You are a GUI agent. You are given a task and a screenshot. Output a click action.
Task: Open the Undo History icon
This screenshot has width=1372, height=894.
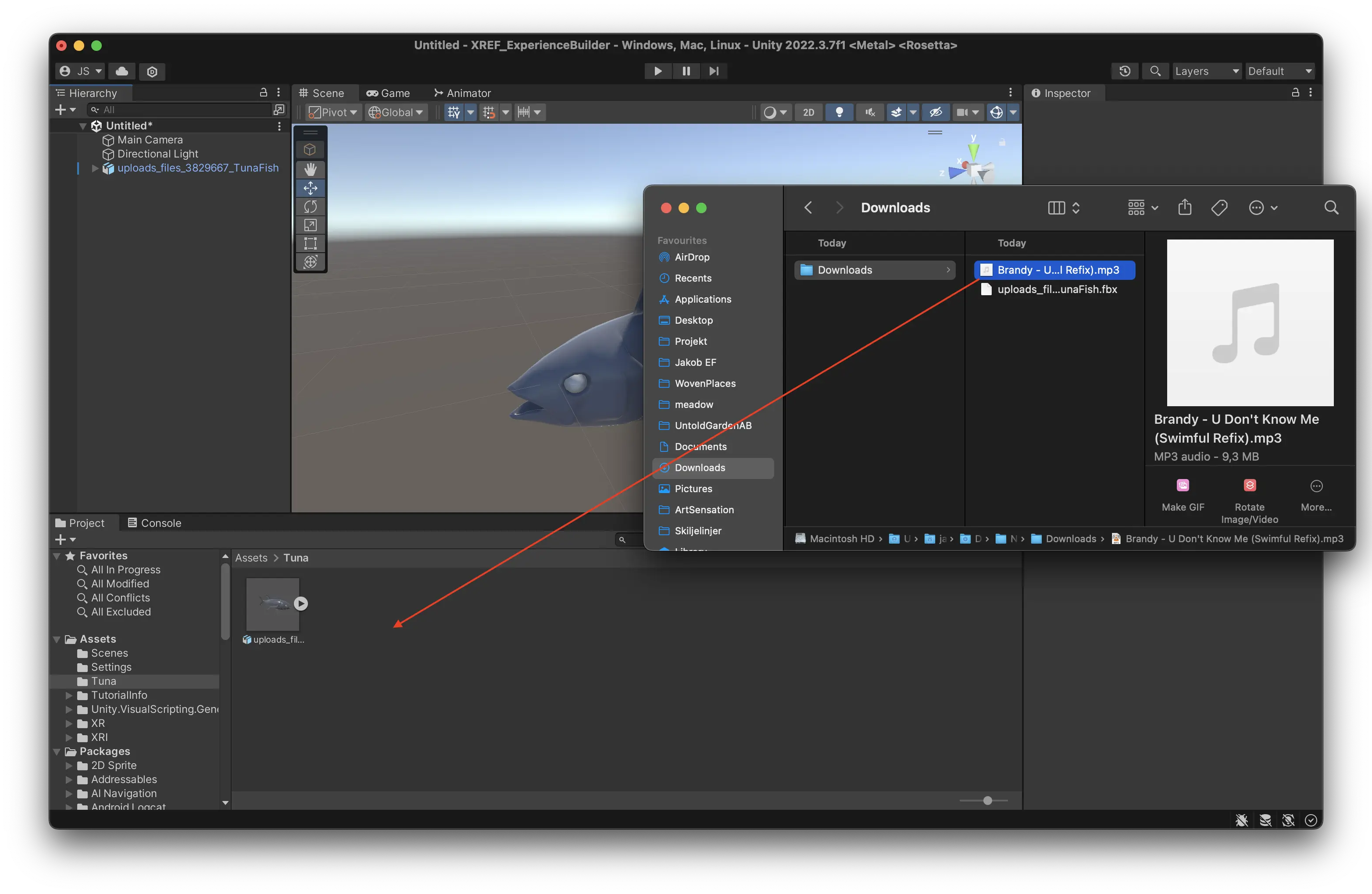point(1124,71)
